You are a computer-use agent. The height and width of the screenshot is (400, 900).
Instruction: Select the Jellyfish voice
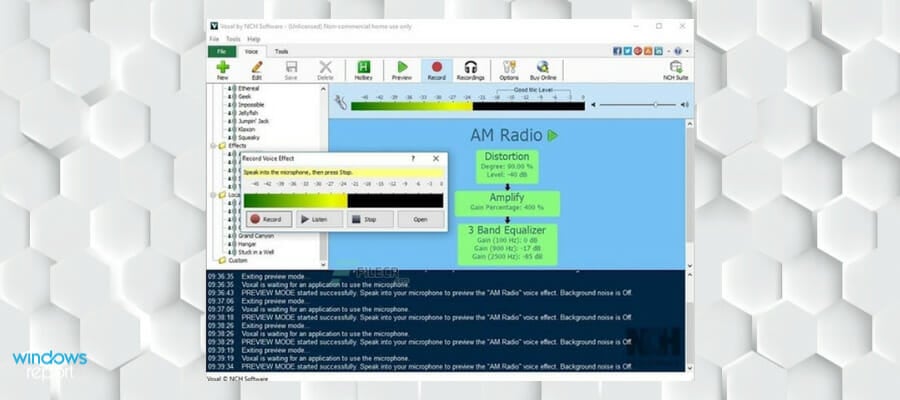point(249,113)
